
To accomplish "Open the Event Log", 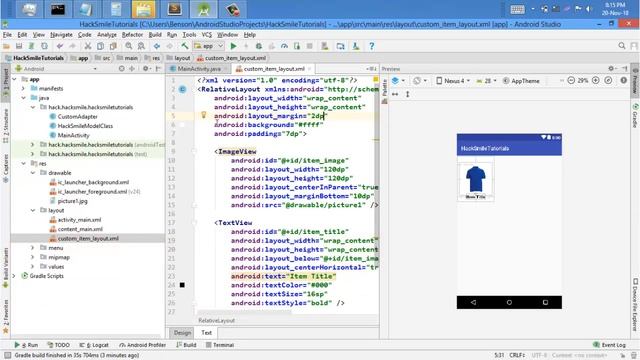I will [x=609, y=345].
